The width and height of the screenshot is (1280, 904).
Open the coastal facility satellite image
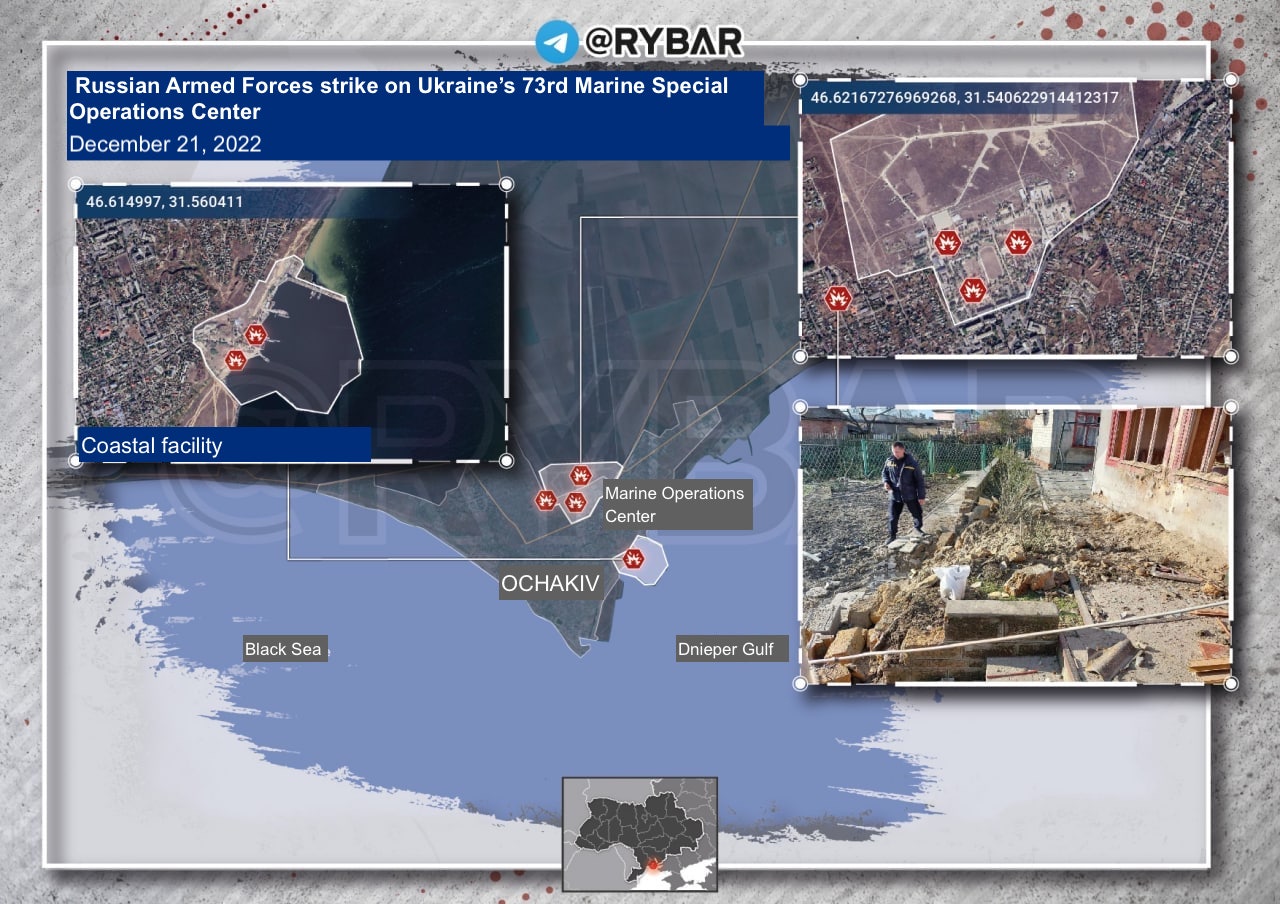click(x=291, y=322)
